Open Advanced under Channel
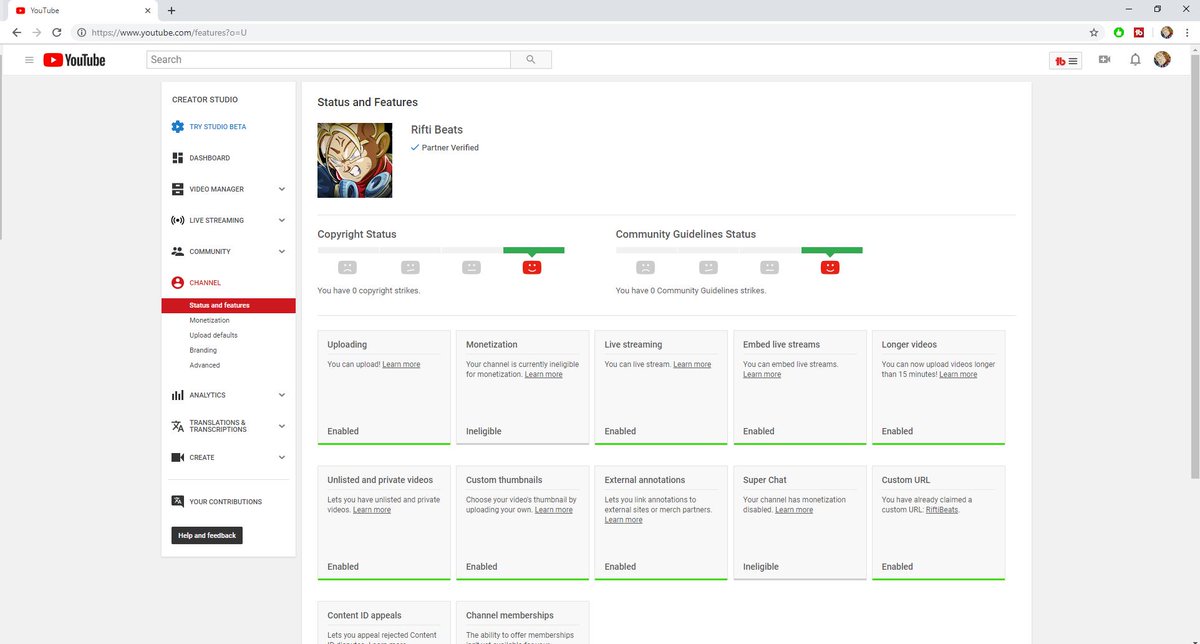The image size is (1200, 644). (x=204, y=365)
